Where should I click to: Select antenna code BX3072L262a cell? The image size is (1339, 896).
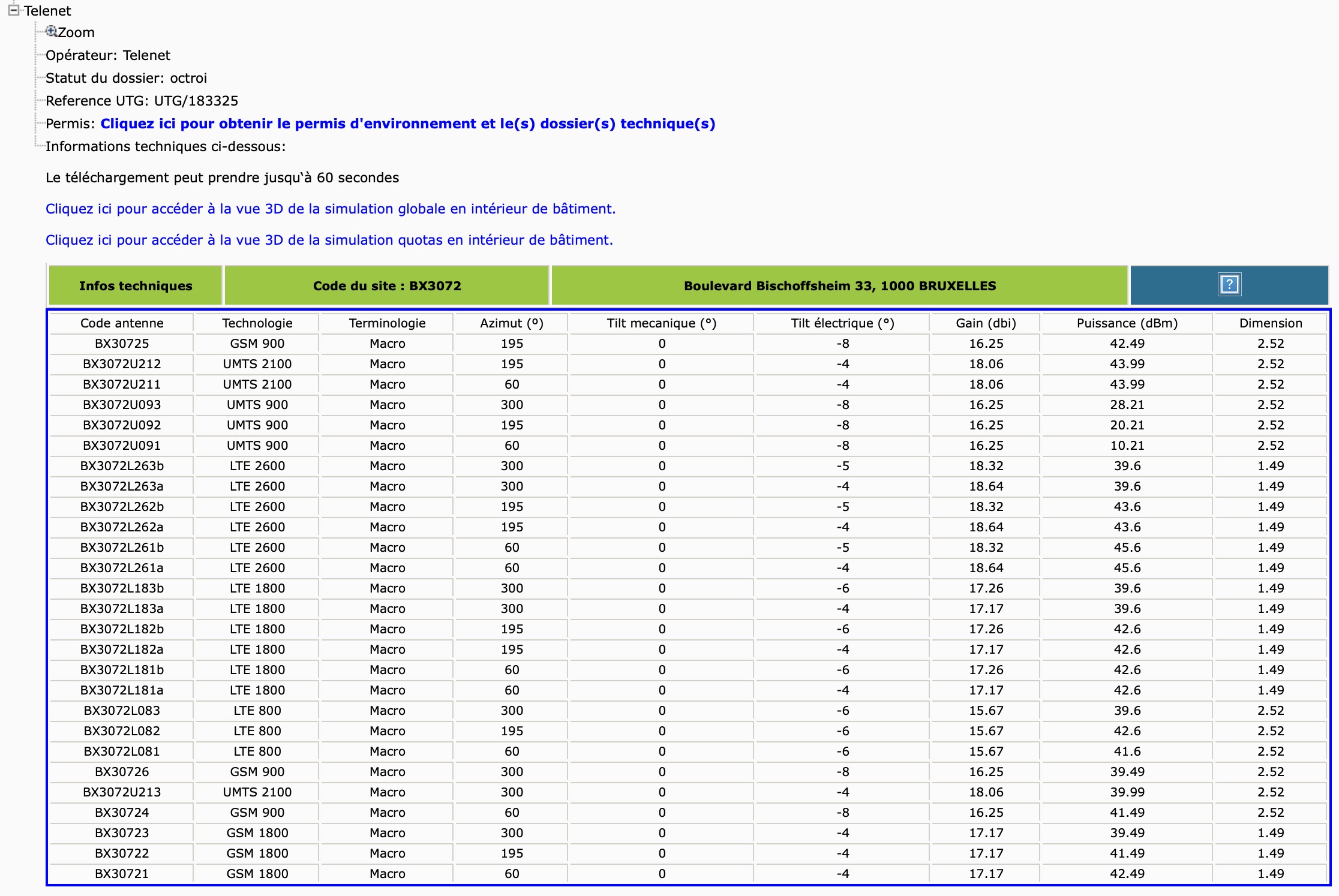pos(122,527)
